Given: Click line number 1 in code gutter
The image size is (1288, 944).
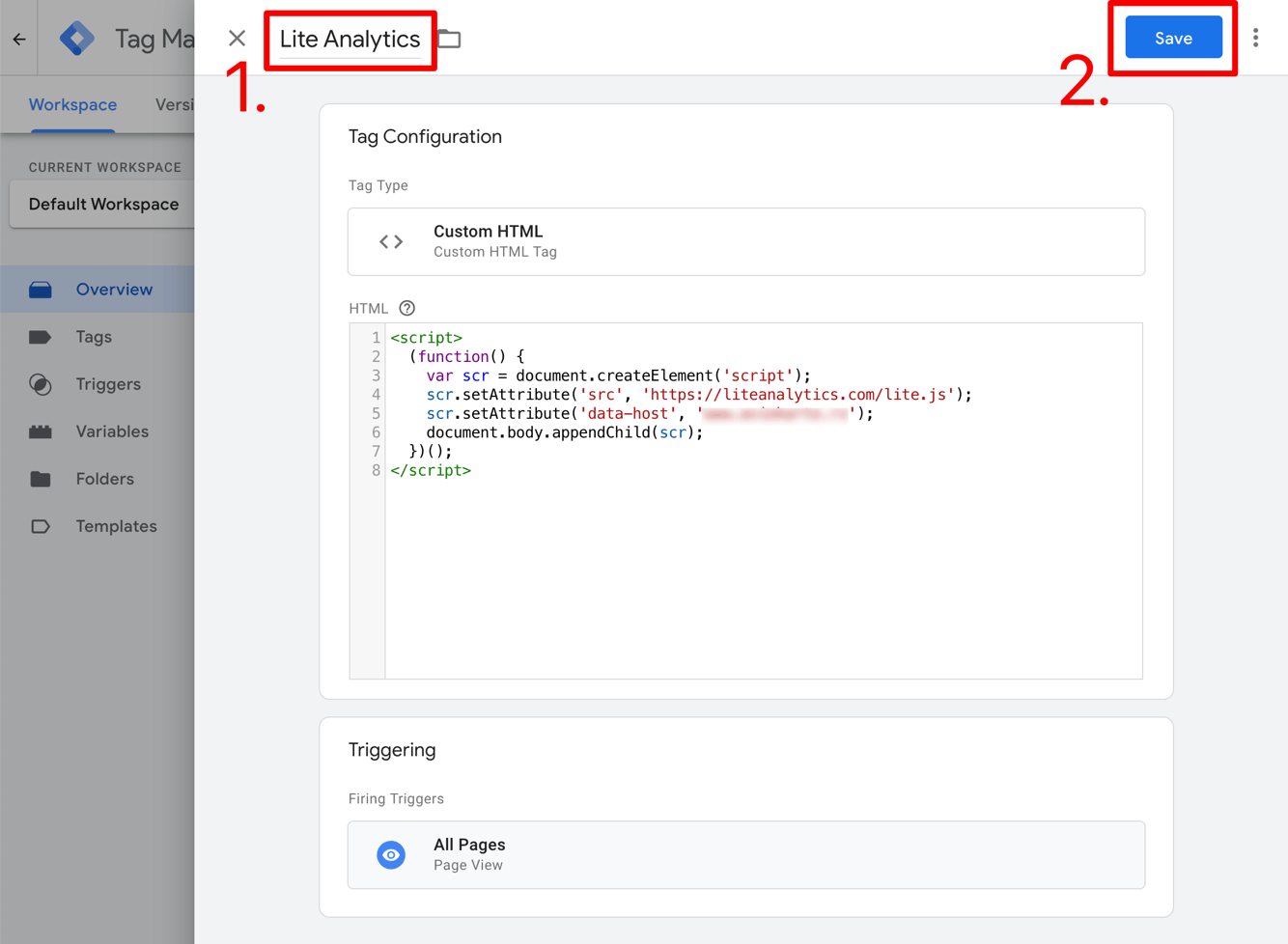Looking at the screenshot, I should [x=376, y=338].
